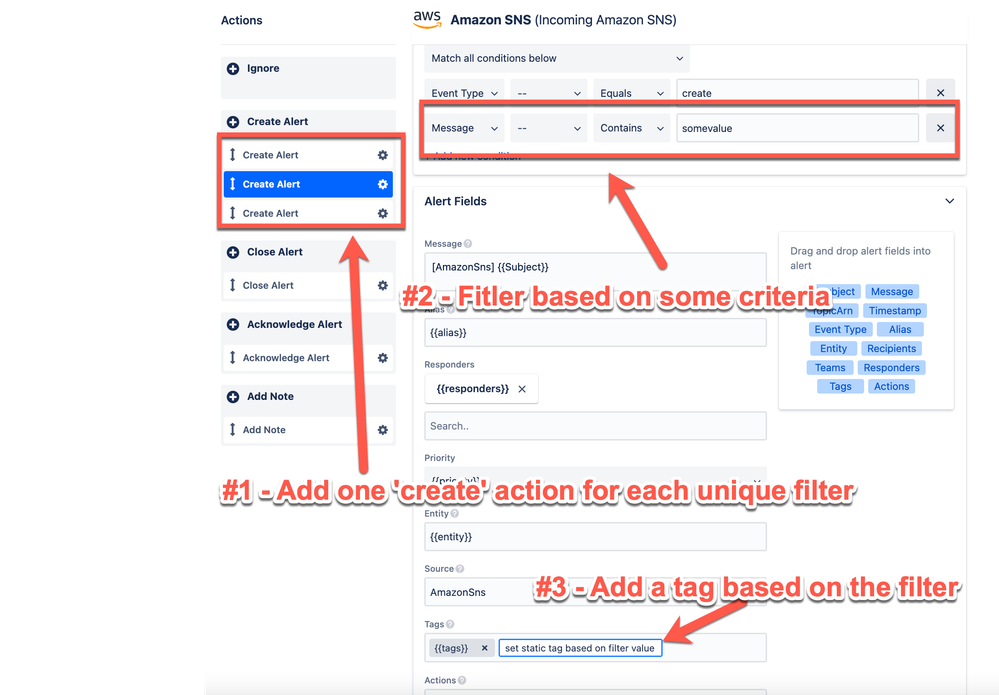Image resolution: width=999 pixels, height=695 pixels.
Task: Remove the {{tags}} chip via its X
Action: coord(484,648)
